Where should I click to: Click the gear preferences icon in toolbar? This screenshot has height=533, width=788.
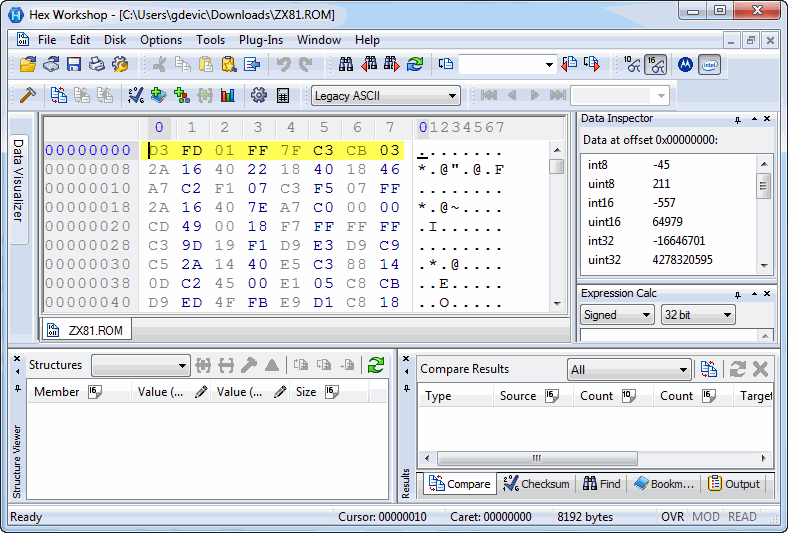tap(259, 95)
